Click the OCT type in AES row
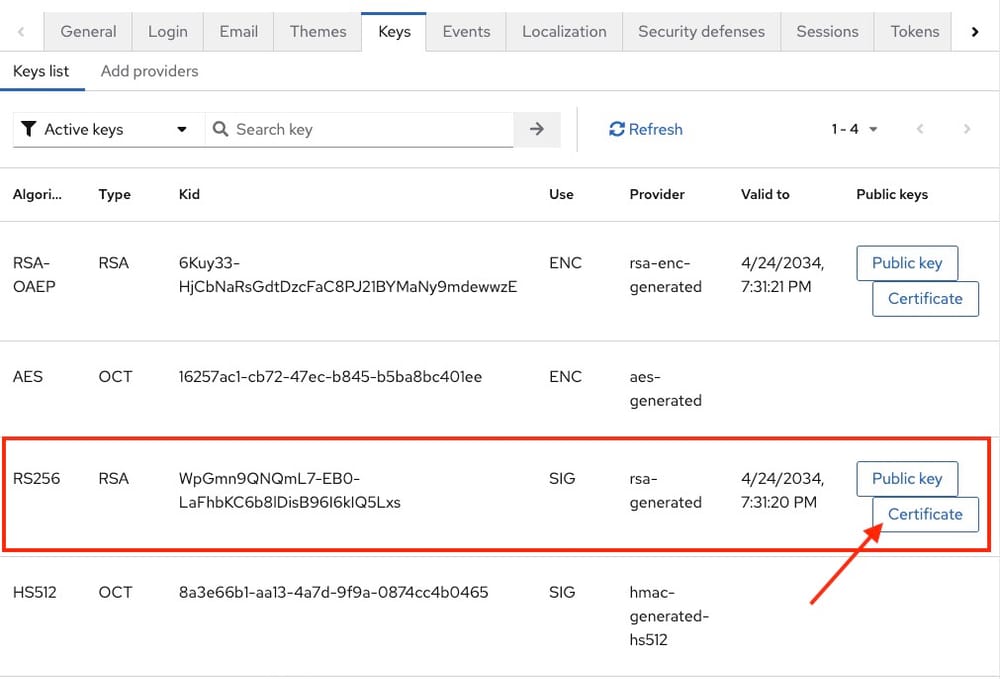This screenshot has width=1000, height=679. tap(115, 377)
